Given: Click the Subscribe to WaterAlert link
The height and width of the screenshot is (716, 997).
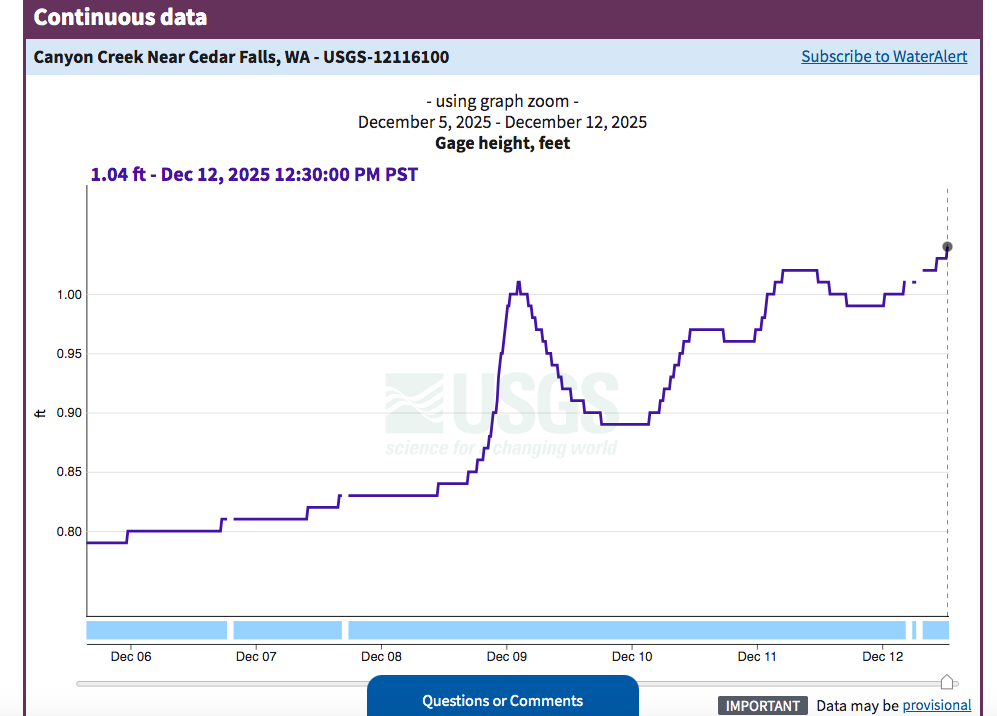Looking at the screenshot, I should (884, 57).
